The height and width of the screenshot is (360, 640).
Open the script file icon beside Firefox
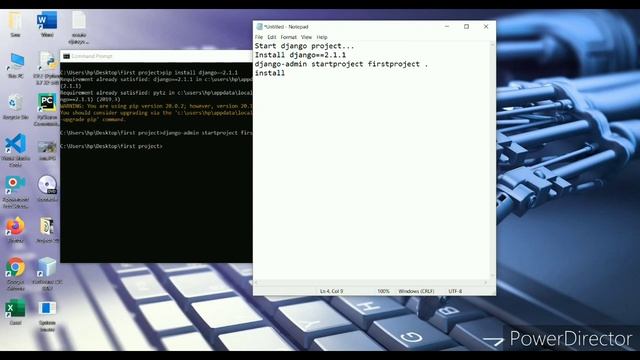[x=47, y=227]
